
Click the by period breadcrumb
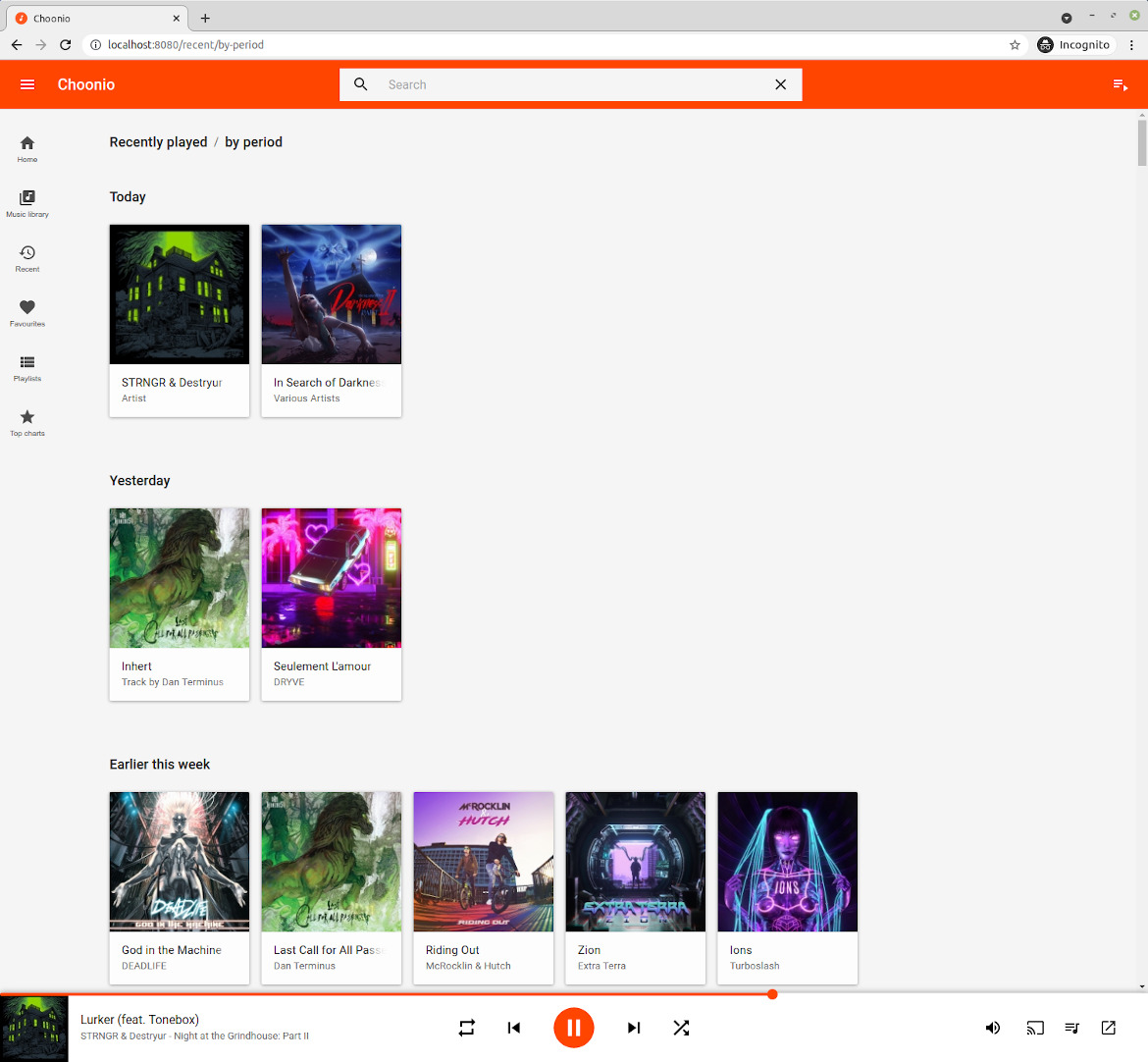(x=253, y=142)
